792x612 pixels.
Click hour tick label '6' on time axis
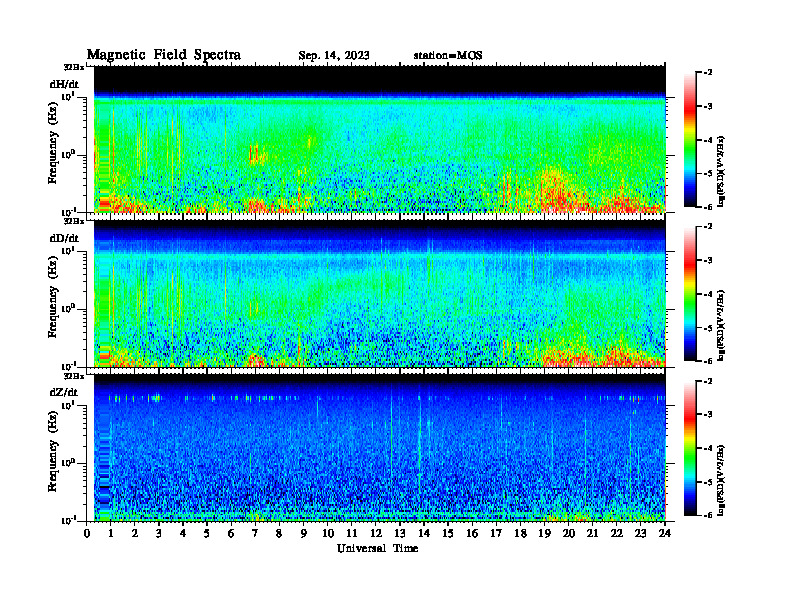[231, 533]
